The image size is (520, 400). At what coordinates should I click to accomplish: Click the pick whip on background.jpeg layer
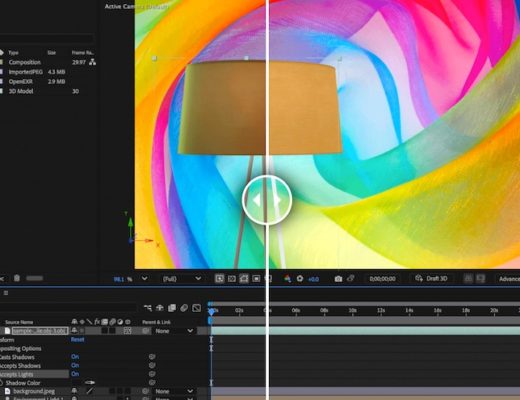point(145,391)
